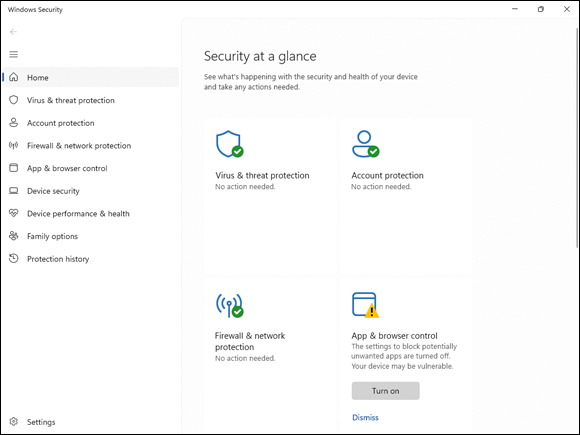Click the 'No action needed.' text under Virus & threat
The height and width of the screenshot is (435, 580).
(245, 187)
